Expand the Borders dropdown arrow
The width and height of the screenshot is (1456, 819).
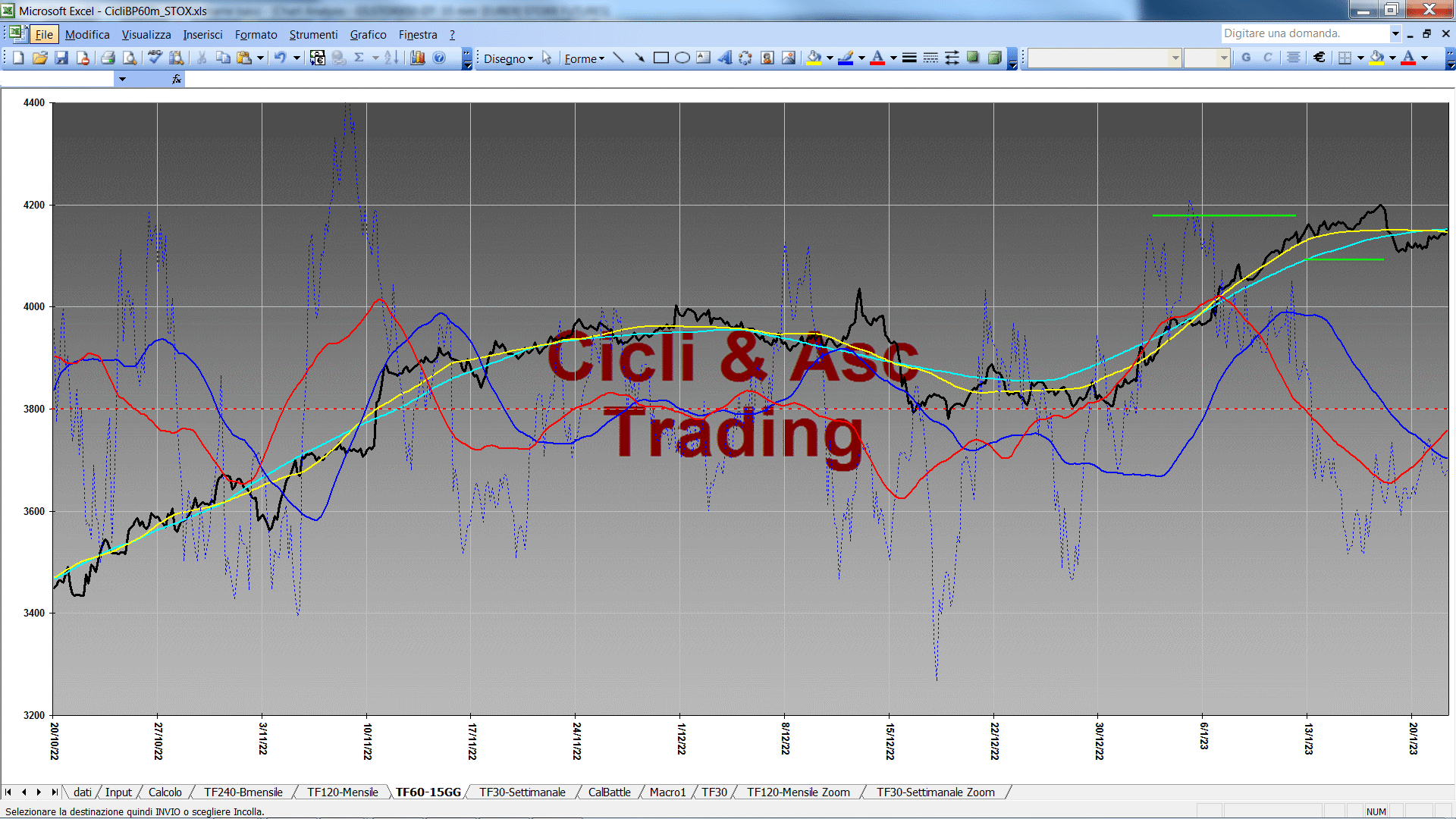(1360, 58)
